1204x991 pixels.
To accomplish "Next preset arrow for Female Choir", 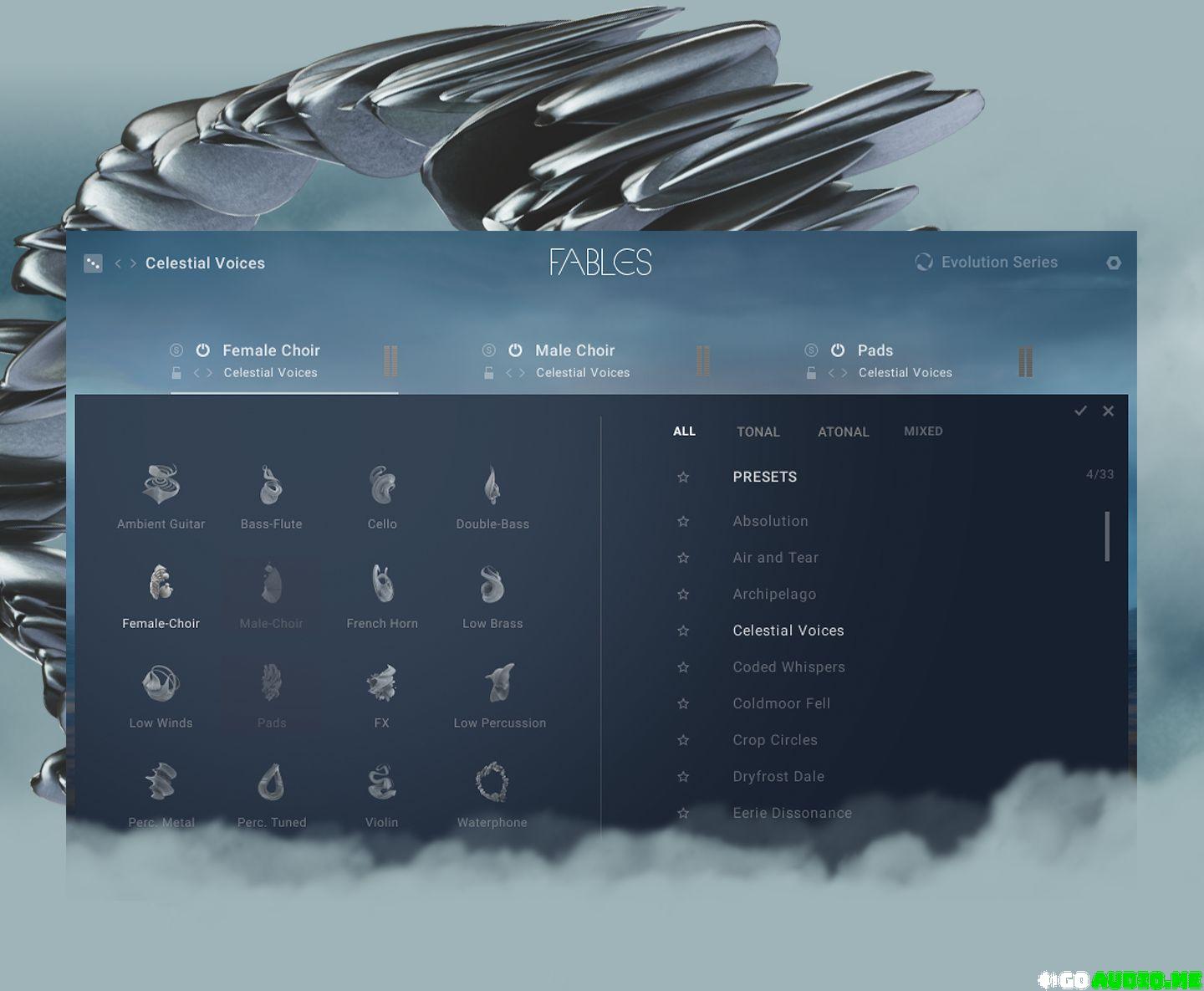I will pyautogui.click(x=209, y=373).
